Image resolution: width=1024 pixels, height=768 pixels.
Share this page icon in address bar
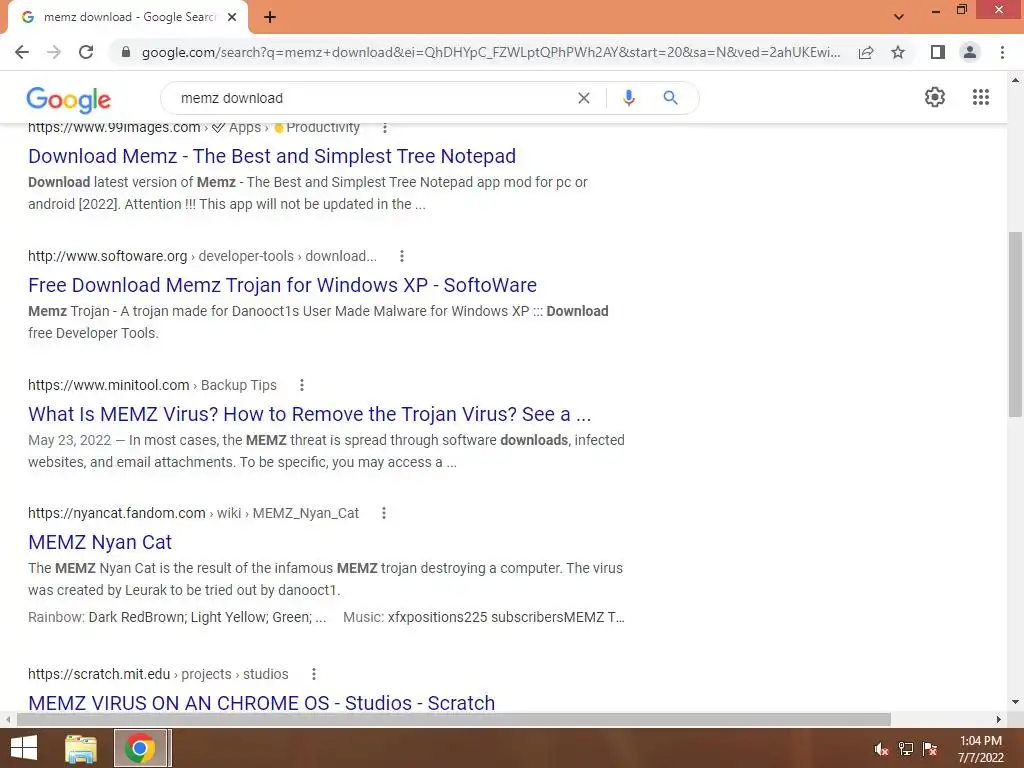click(866, 52)
